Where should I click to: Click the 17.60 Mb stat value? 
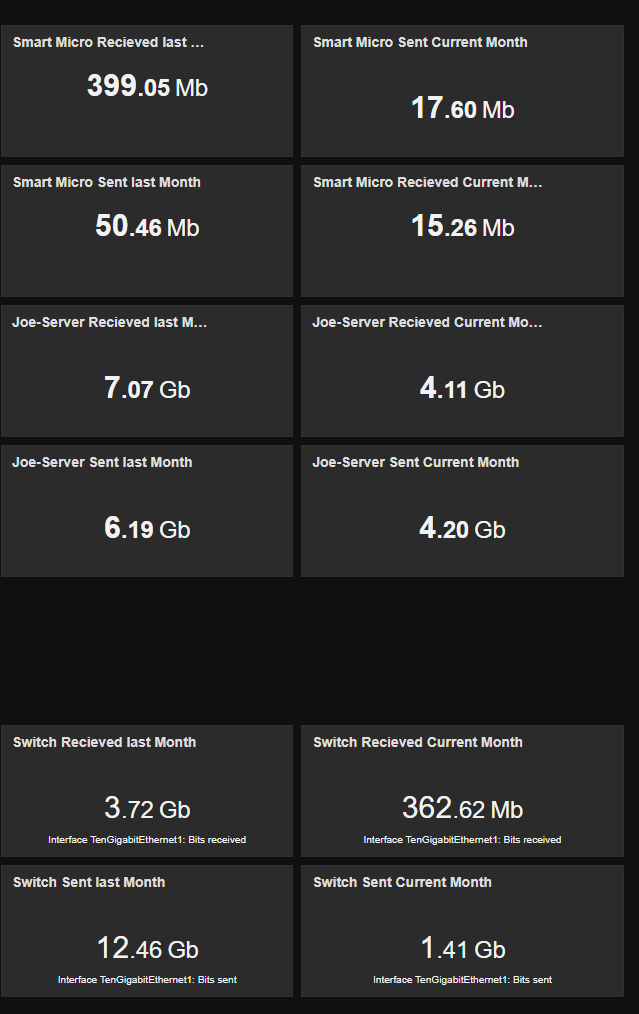click(x=462, y=109)
